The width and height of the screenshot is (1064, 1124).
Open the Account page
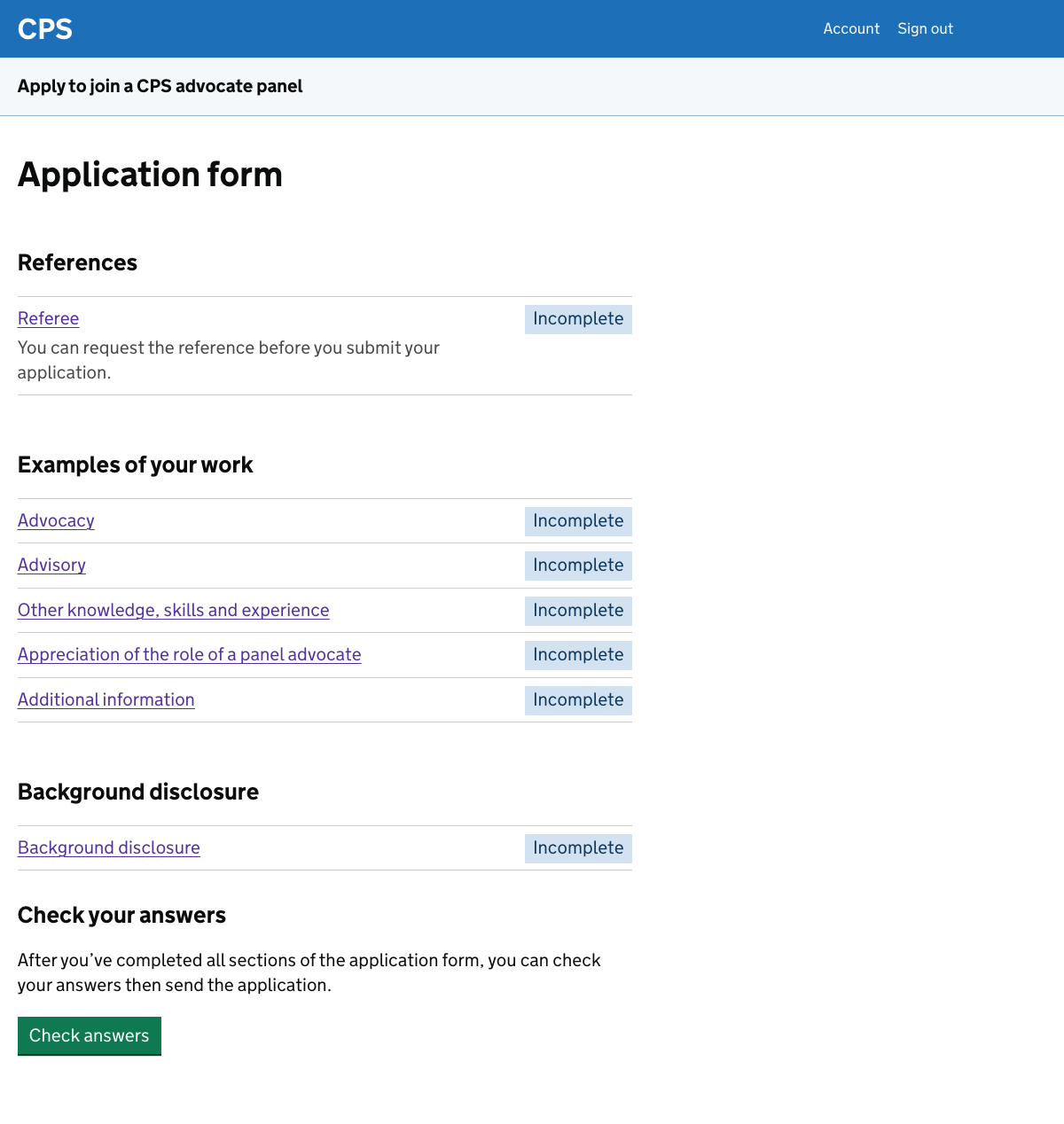pos(851,28)
